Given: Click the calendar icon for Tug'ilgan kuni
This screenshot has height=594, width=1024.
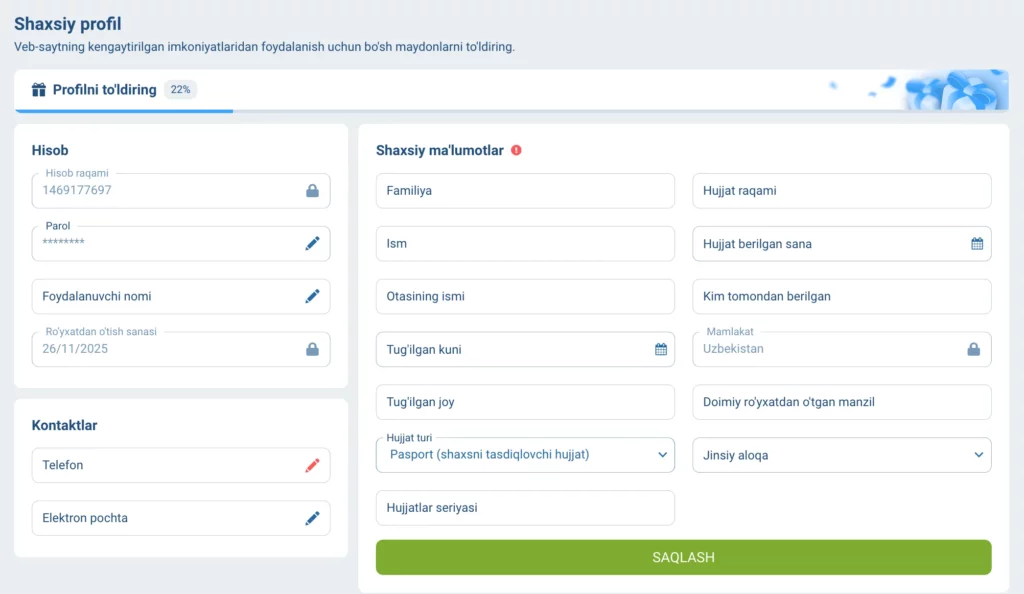Looking at the screenshot, I should click(x=660, y=349).
